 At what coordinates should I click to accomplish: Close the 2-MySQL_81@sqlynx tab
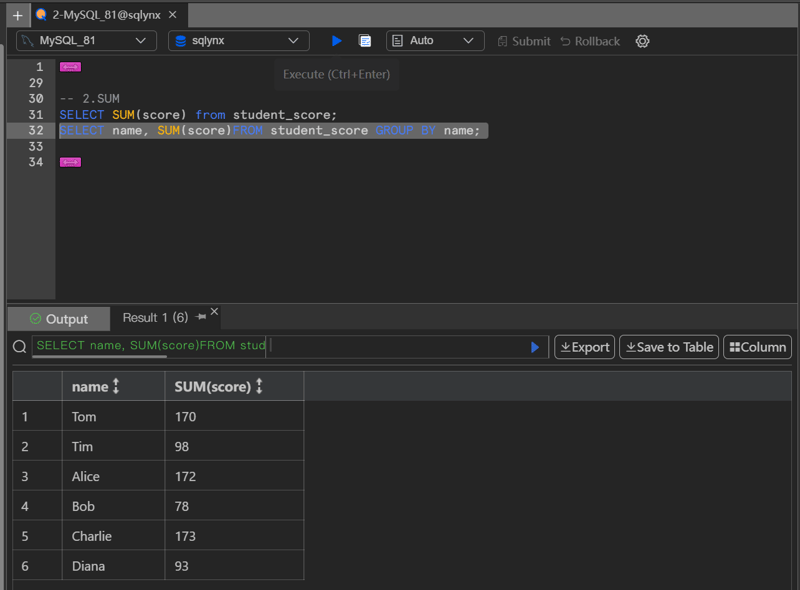pyautogui.click(x=173, y=15)
